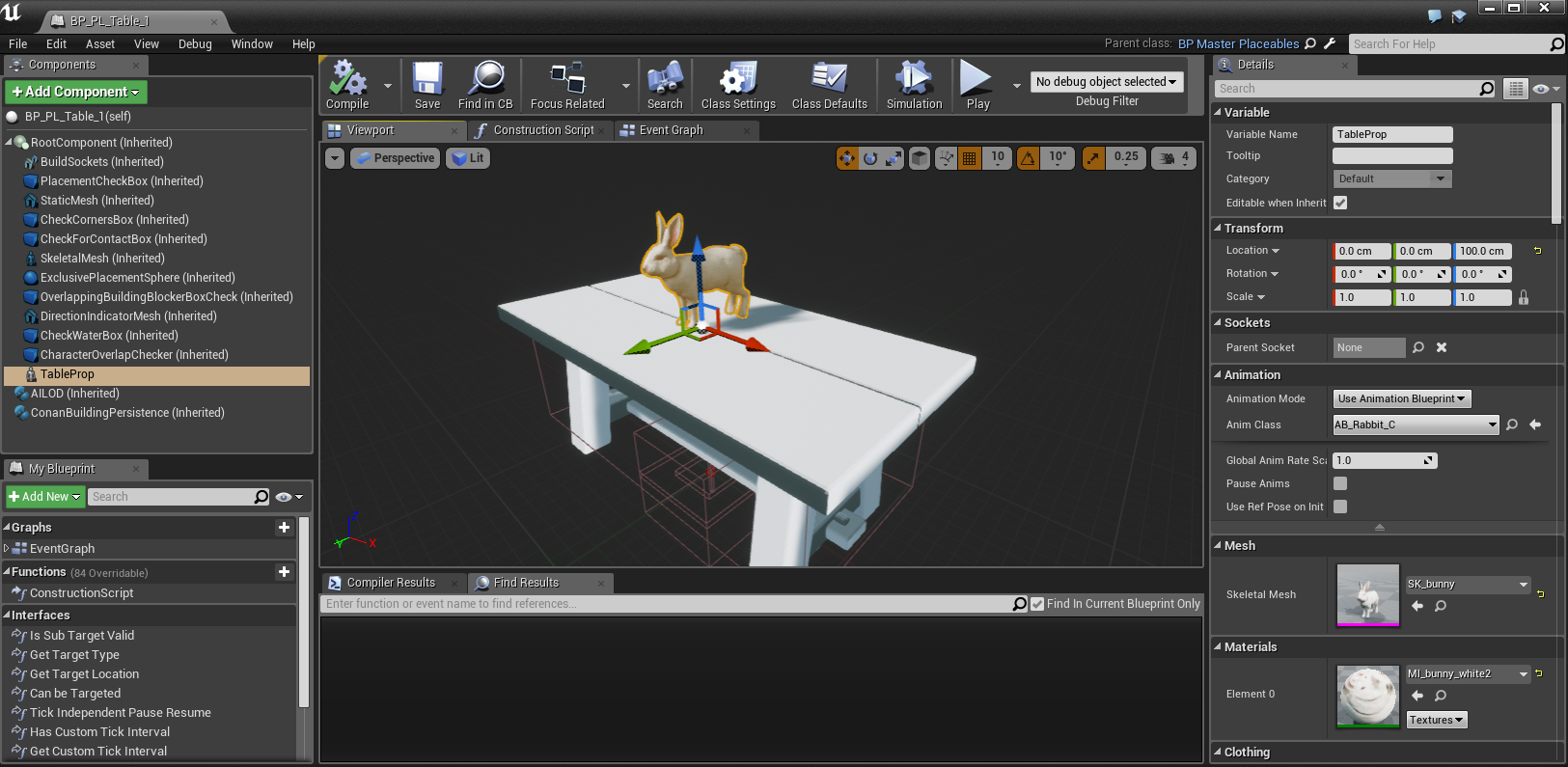The image size is (1568, 767).
Task: Open the Animation Mode dropdown
Action: [x=1402, y=398]
